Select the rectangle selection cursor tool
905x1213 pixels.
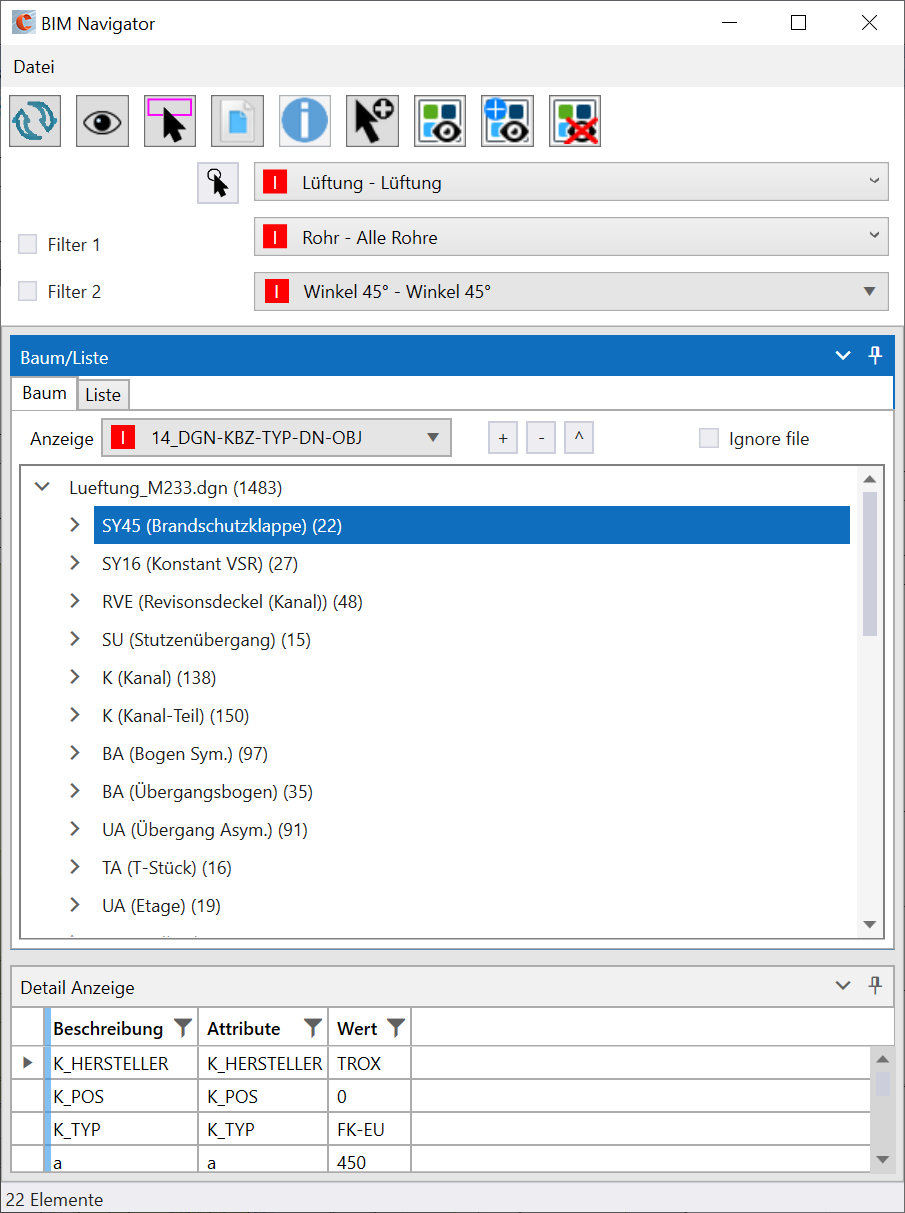[x=170, y=121]
